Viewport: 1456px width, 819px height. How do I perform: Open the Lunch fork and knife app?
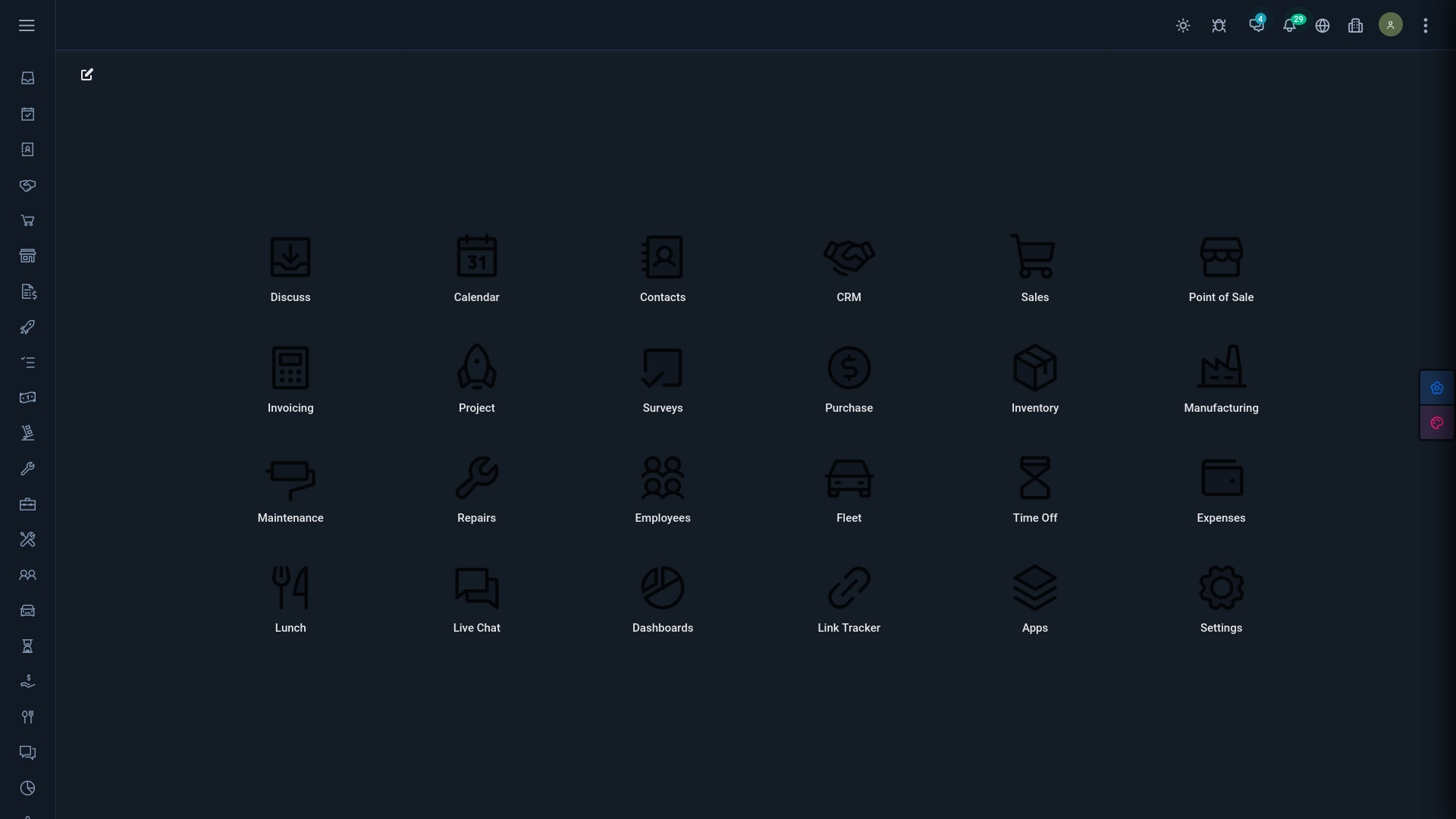point(290,588)
